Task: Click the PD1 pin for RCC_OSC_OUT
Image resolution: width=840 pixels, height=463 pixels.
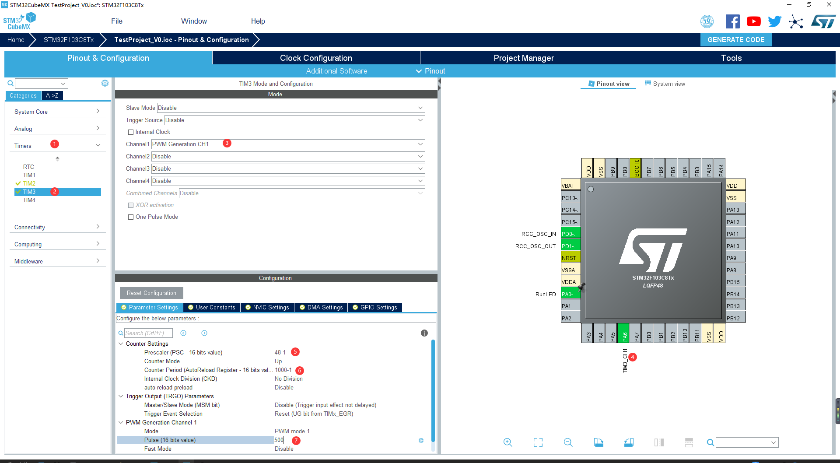Action: pyautogui.click(x=570, y=246)
